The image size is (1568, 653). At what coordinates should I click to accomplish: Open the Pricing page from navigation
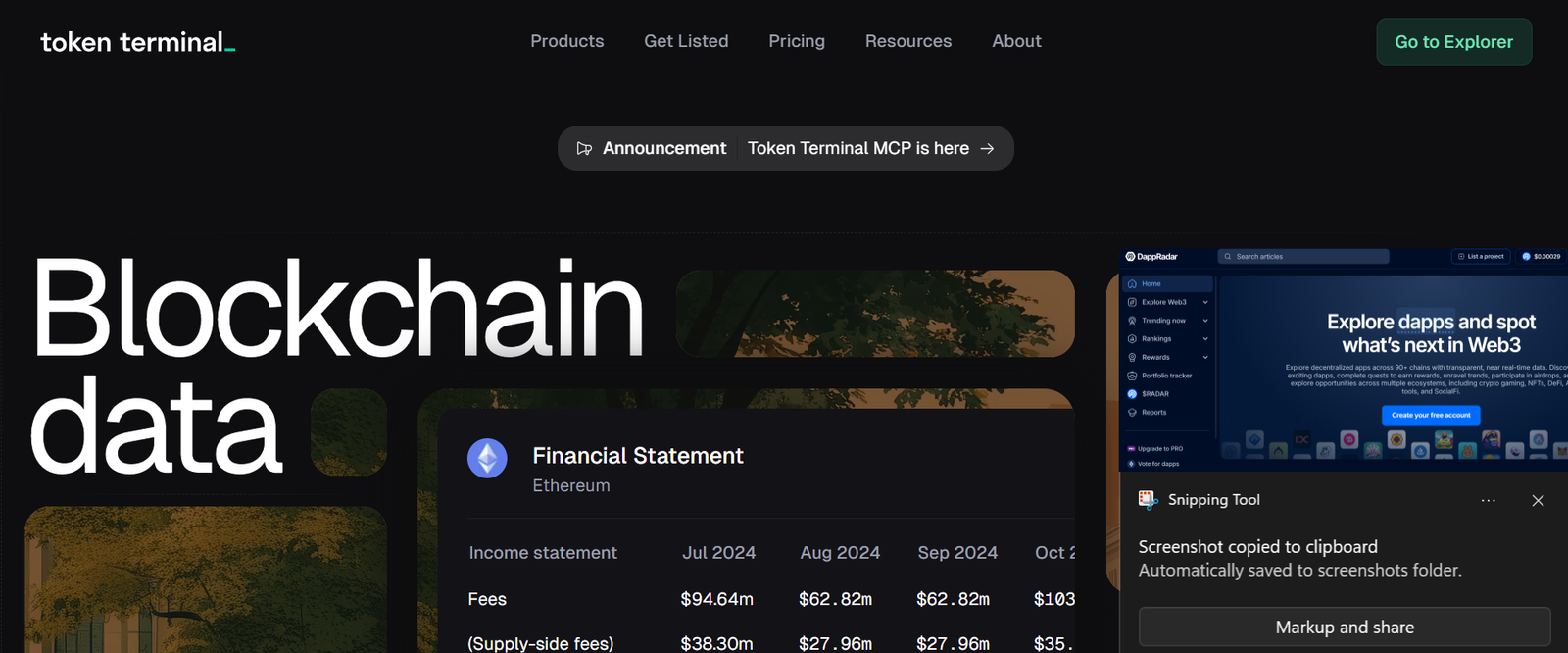(x=797, y=41)
